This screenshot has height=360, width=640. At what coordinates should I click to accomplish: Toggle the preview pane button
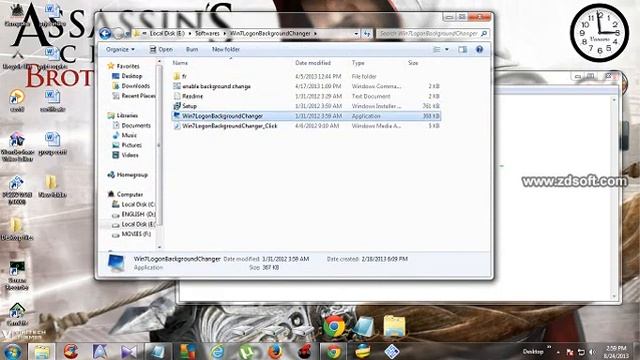(x=462, y=49)
